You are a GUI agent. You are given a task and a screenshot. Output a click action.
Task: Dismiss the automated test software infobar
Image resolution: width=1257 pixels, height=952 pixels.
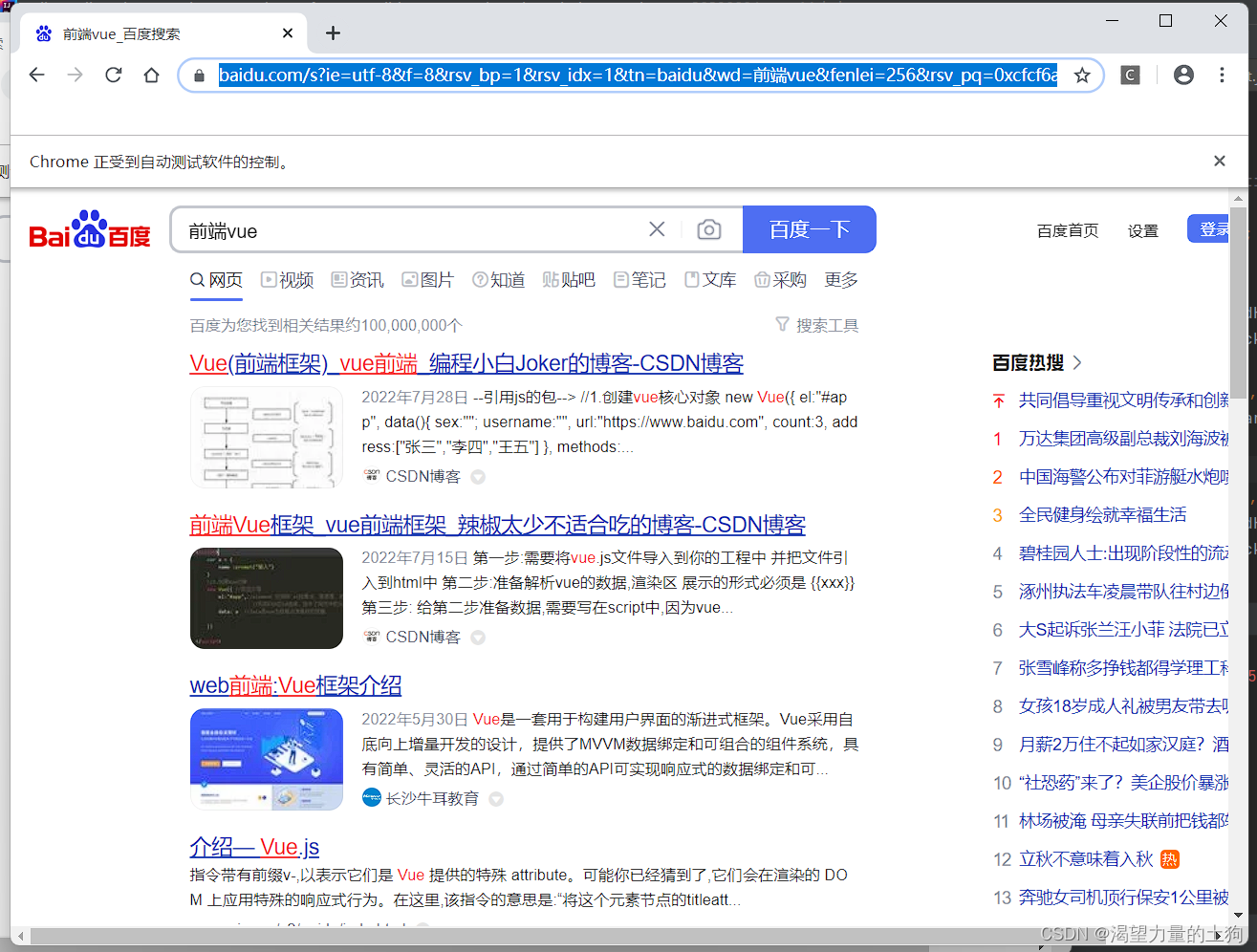[1220, 161]
